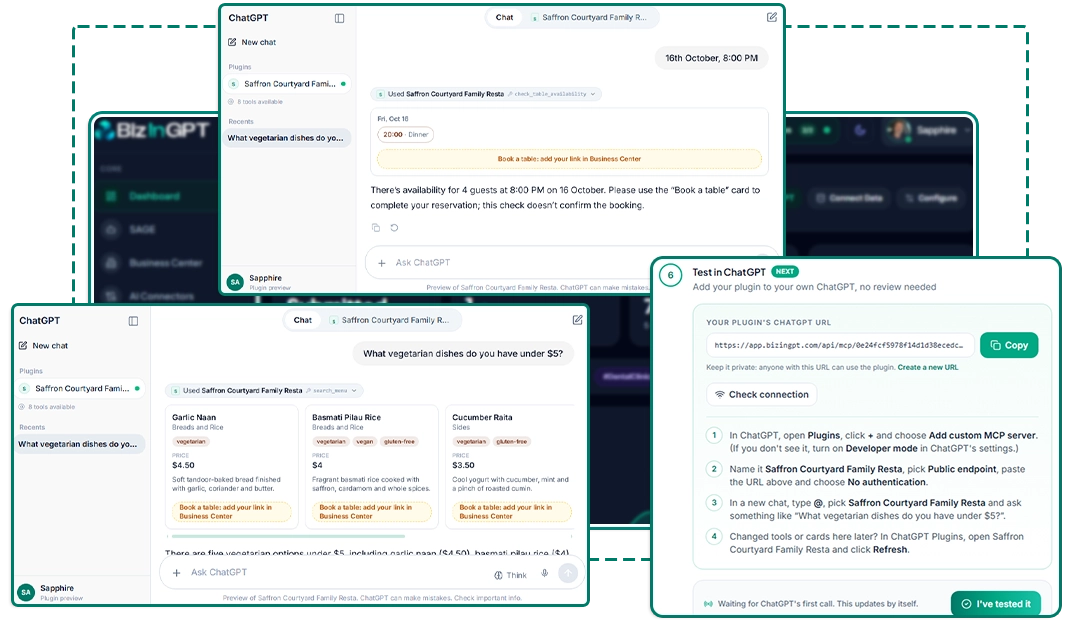The image size is (1070, 624).
Task: Click Book a table under the 20:00 Dinner slot
Action: [x=569, y=159]
